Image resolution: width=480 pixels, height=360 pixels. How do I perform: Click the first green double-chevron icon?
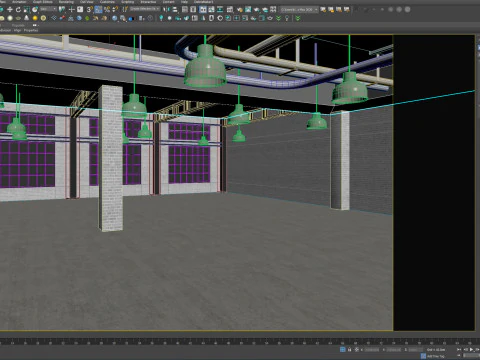pyautogui.click(x=278, y=18)
